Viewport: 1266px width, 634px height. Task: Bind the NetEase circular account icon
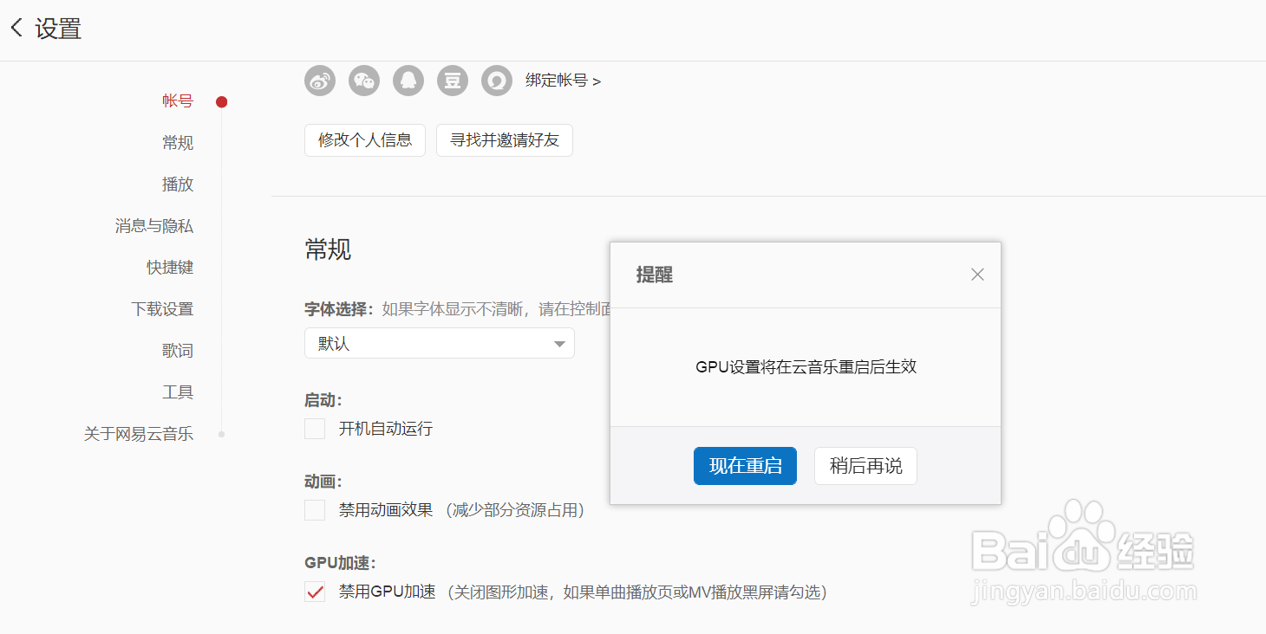pyautogui.click(x=497, y=81)
